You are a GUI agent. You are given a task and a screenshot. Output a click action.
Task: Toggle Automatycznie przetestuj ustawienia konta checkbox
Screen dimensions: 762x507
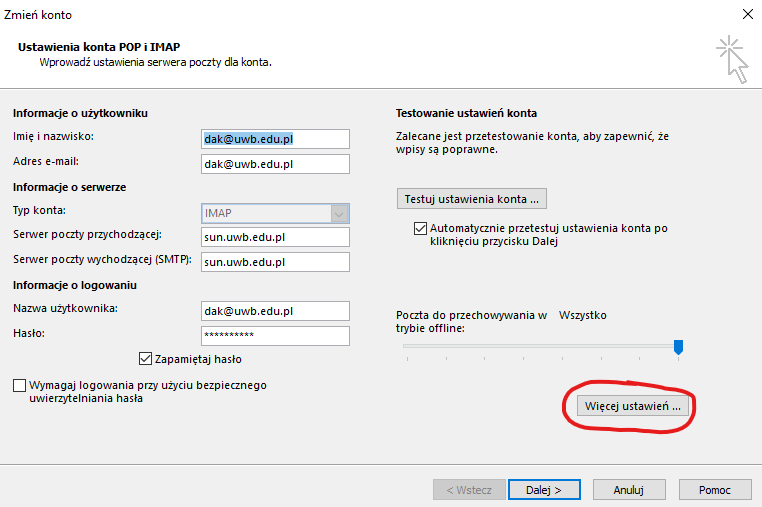(x=420, y=228)
